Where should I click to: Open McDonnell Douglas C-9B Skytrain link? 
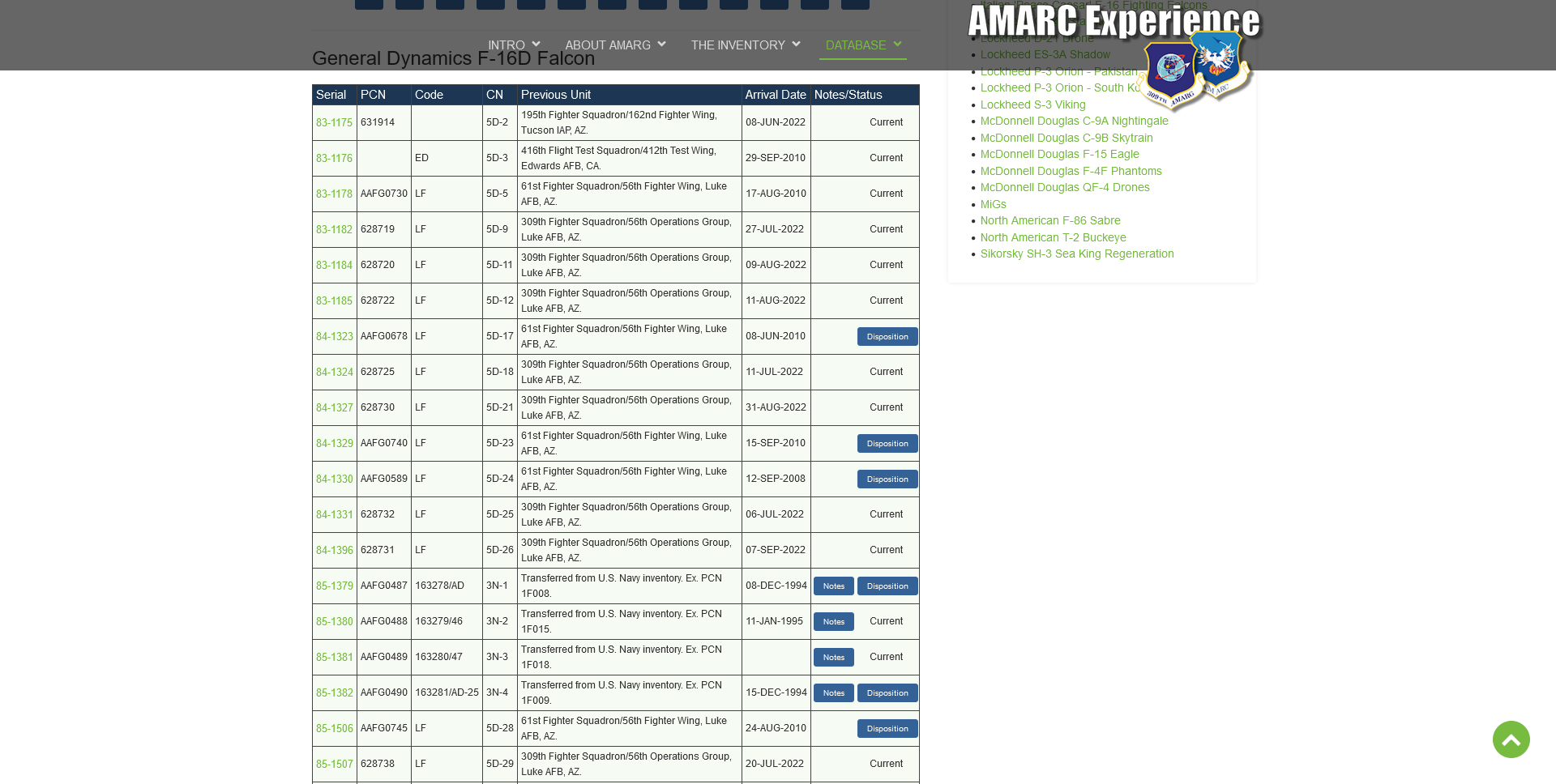1067,138
